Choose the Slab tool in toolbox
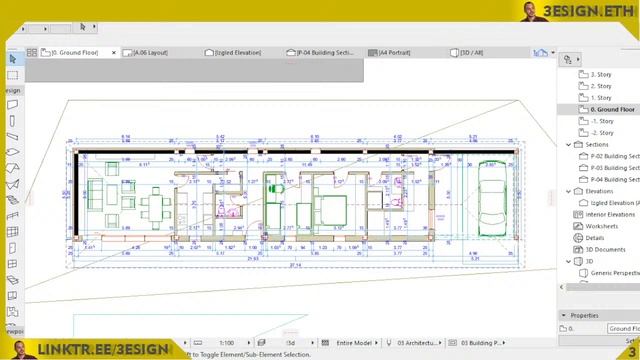This screenshot has width=640, height=360. coord(13,152)
